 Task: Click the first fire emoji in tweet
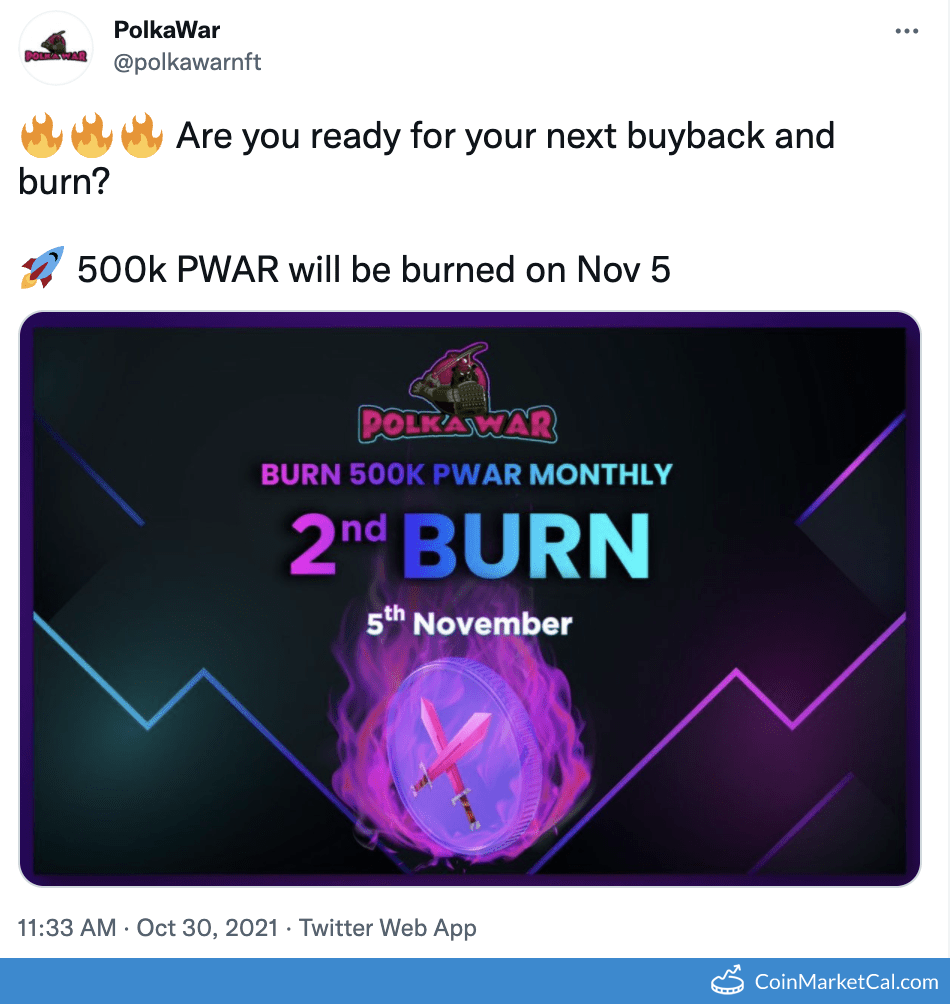[x=41, y=136]
